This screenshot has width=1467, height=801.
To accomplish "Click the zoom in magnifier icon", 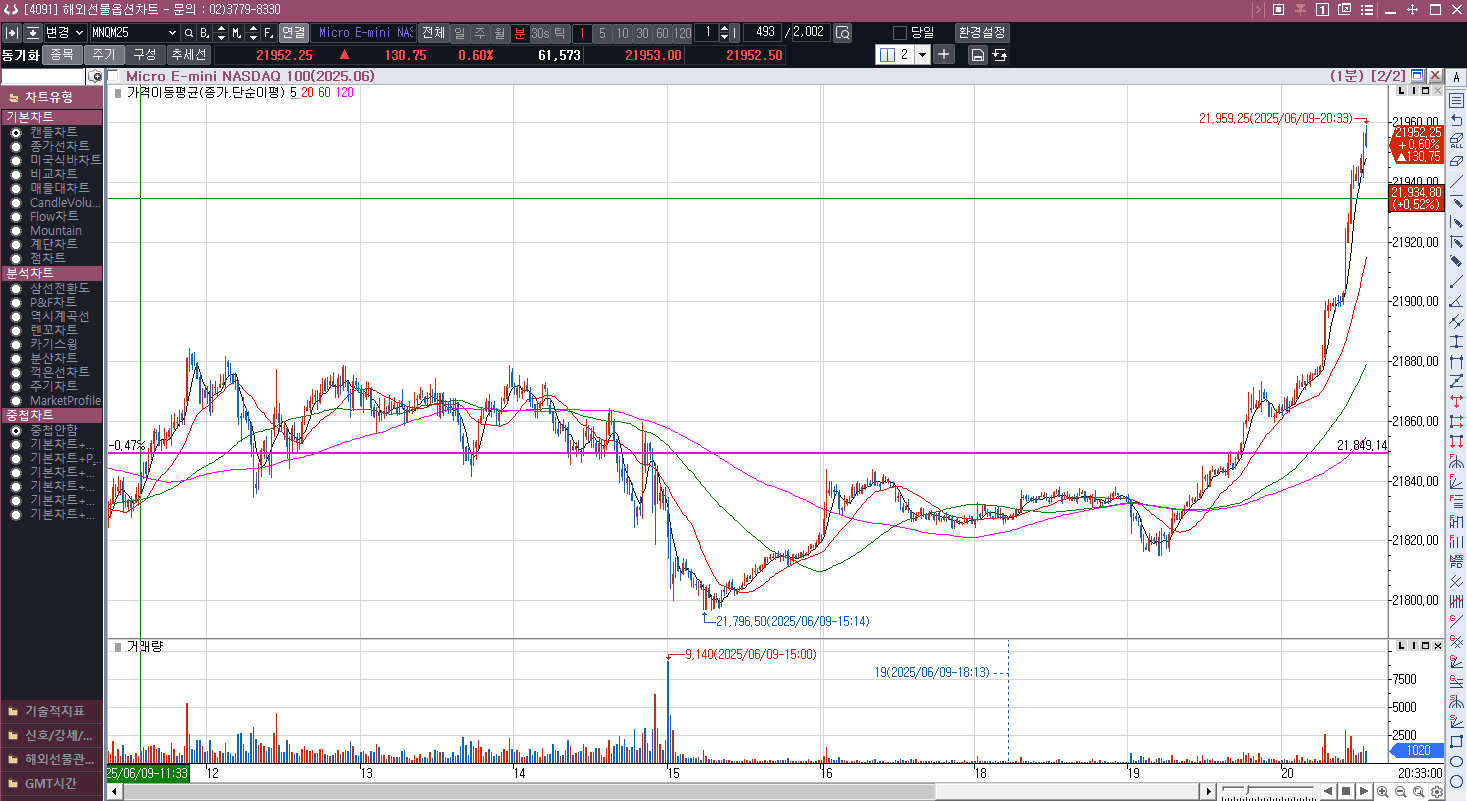I will tap(1382, 791).
